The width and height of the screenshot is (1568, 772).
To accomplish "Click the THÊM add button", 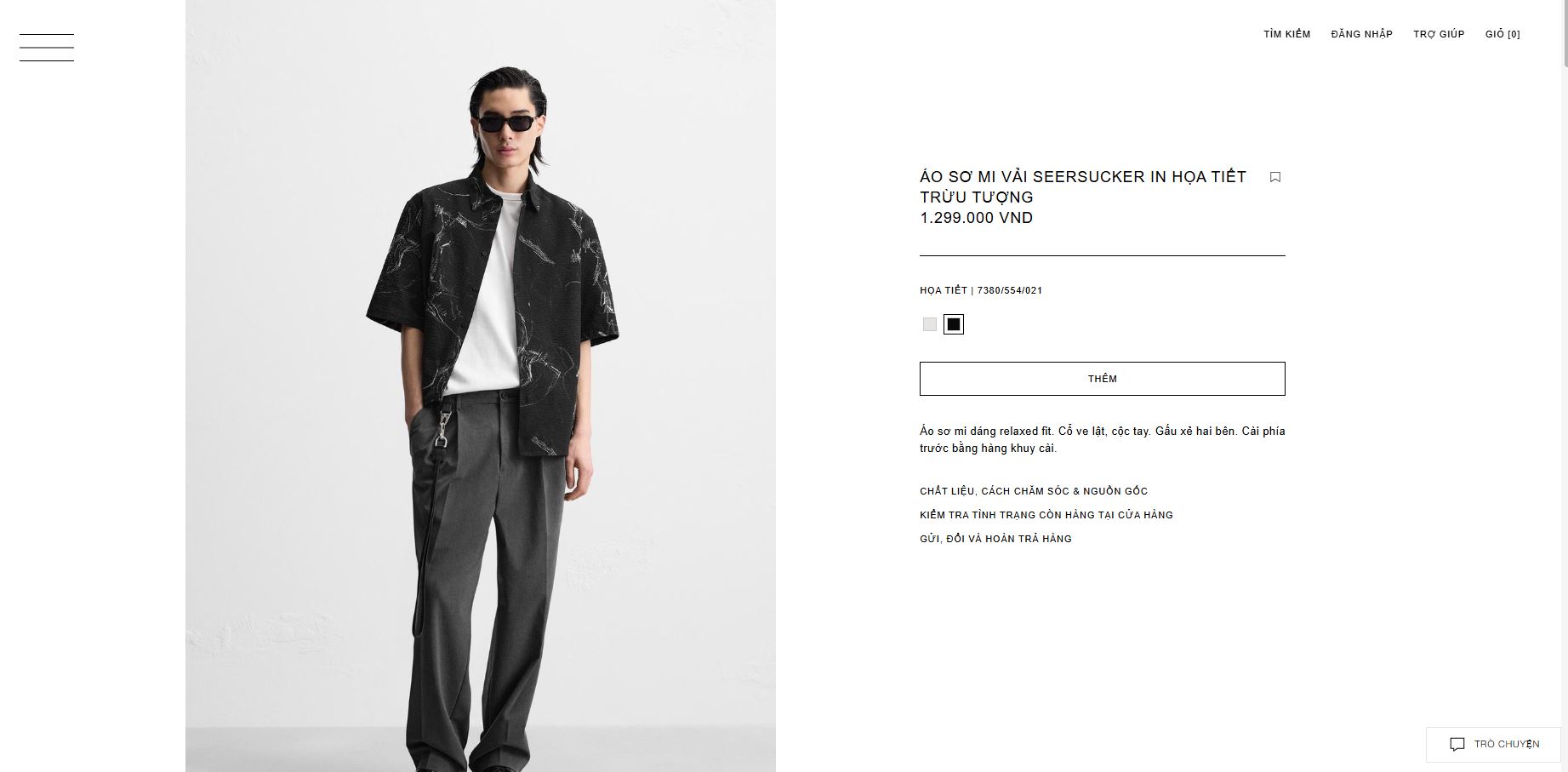I will tap(1102, 379).
